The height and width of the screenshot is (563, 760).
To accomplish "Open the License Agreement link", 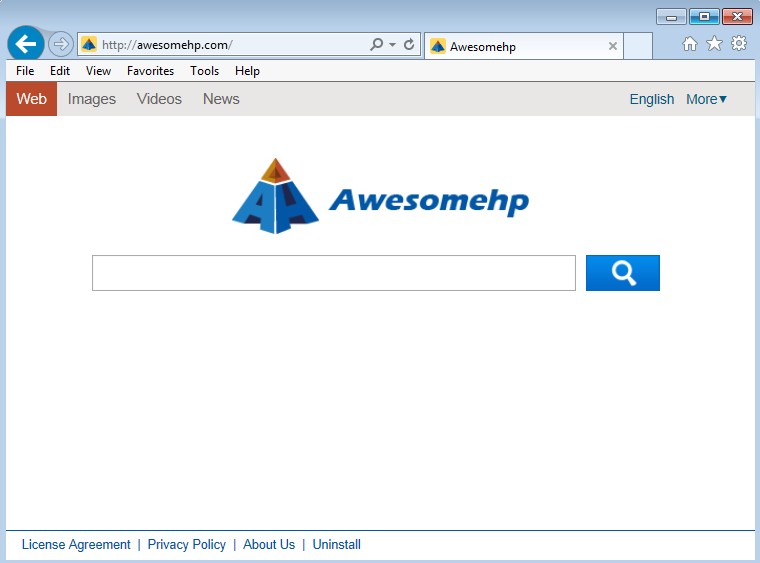I will 76,545.
